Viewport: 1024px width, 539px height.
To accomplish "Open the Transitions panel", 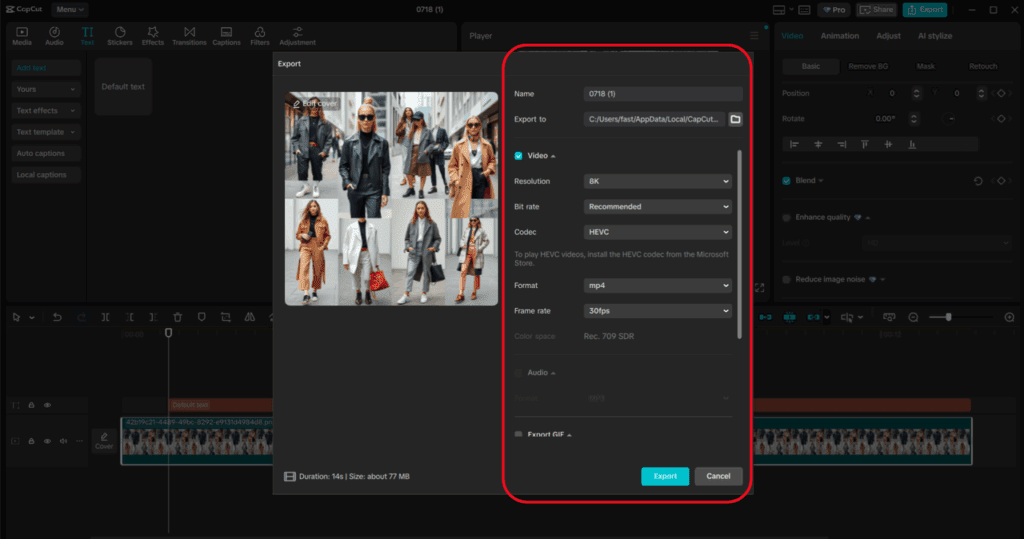I will [x=189, y=36].
